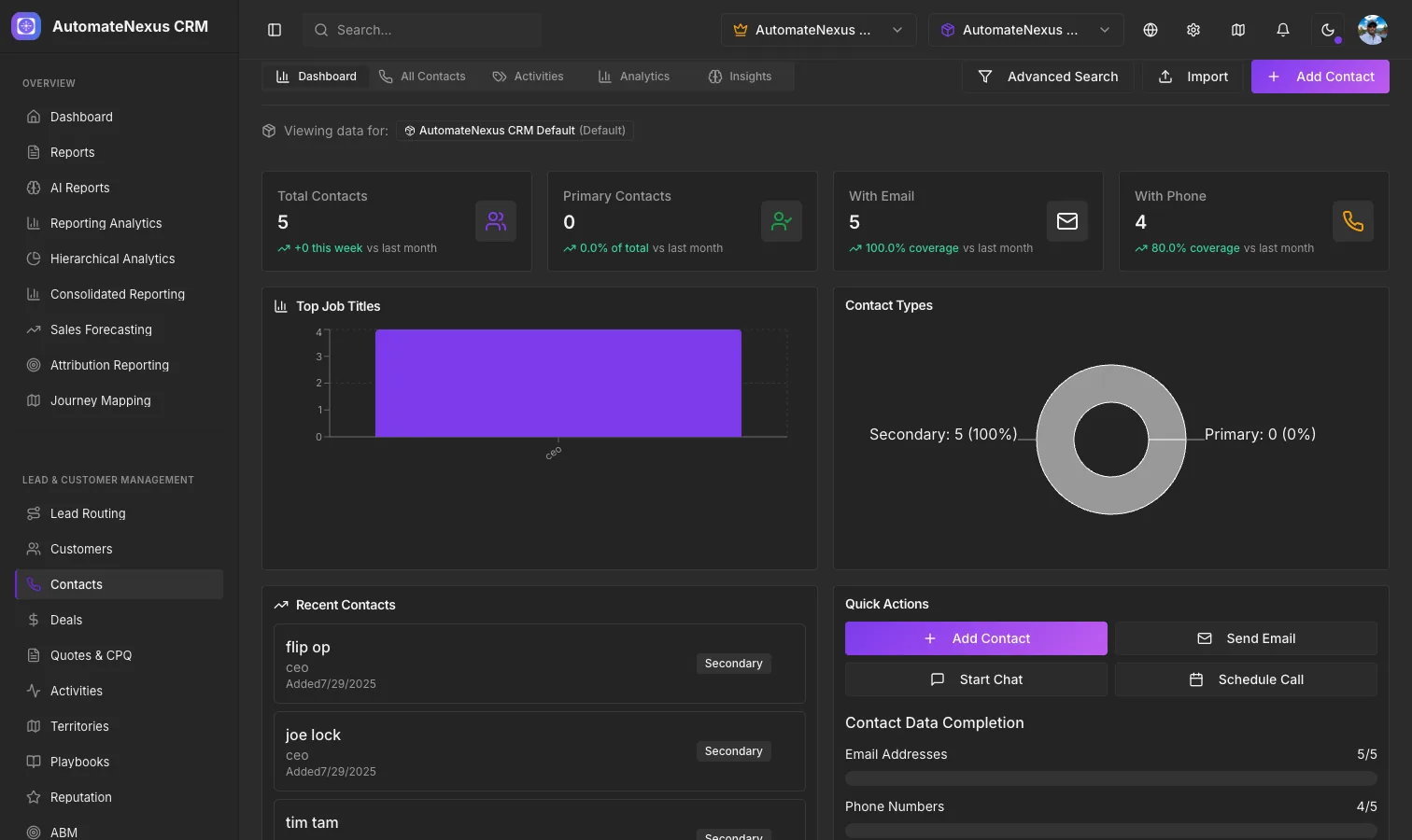Open the language globe icon

[1151, 30]
